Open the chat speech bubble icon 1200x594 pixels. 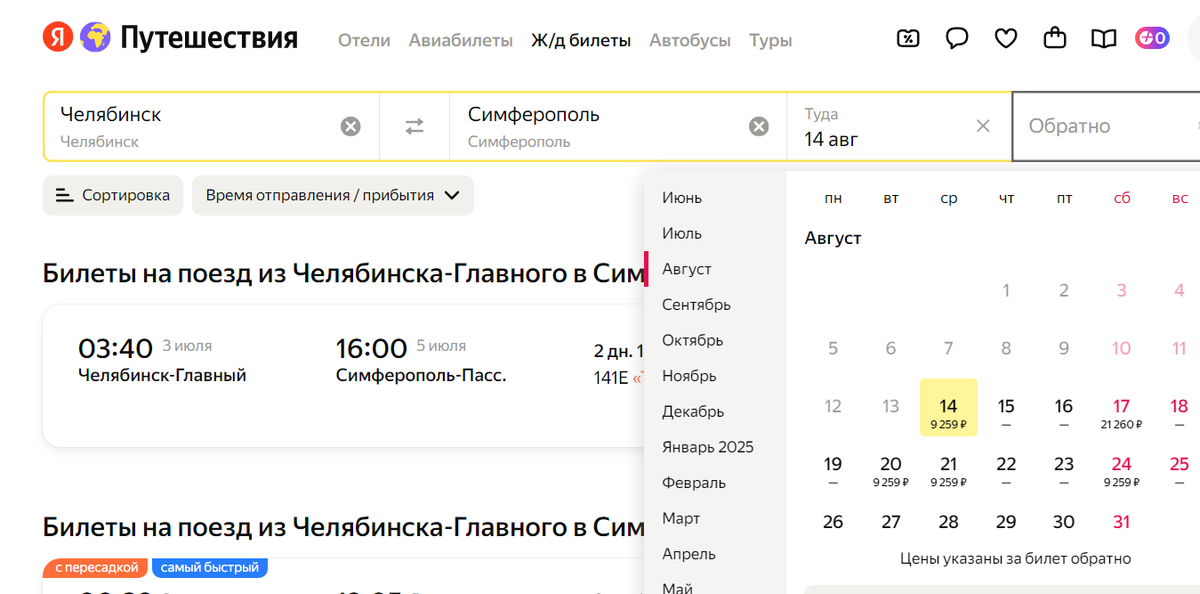[x=957, y=39]
